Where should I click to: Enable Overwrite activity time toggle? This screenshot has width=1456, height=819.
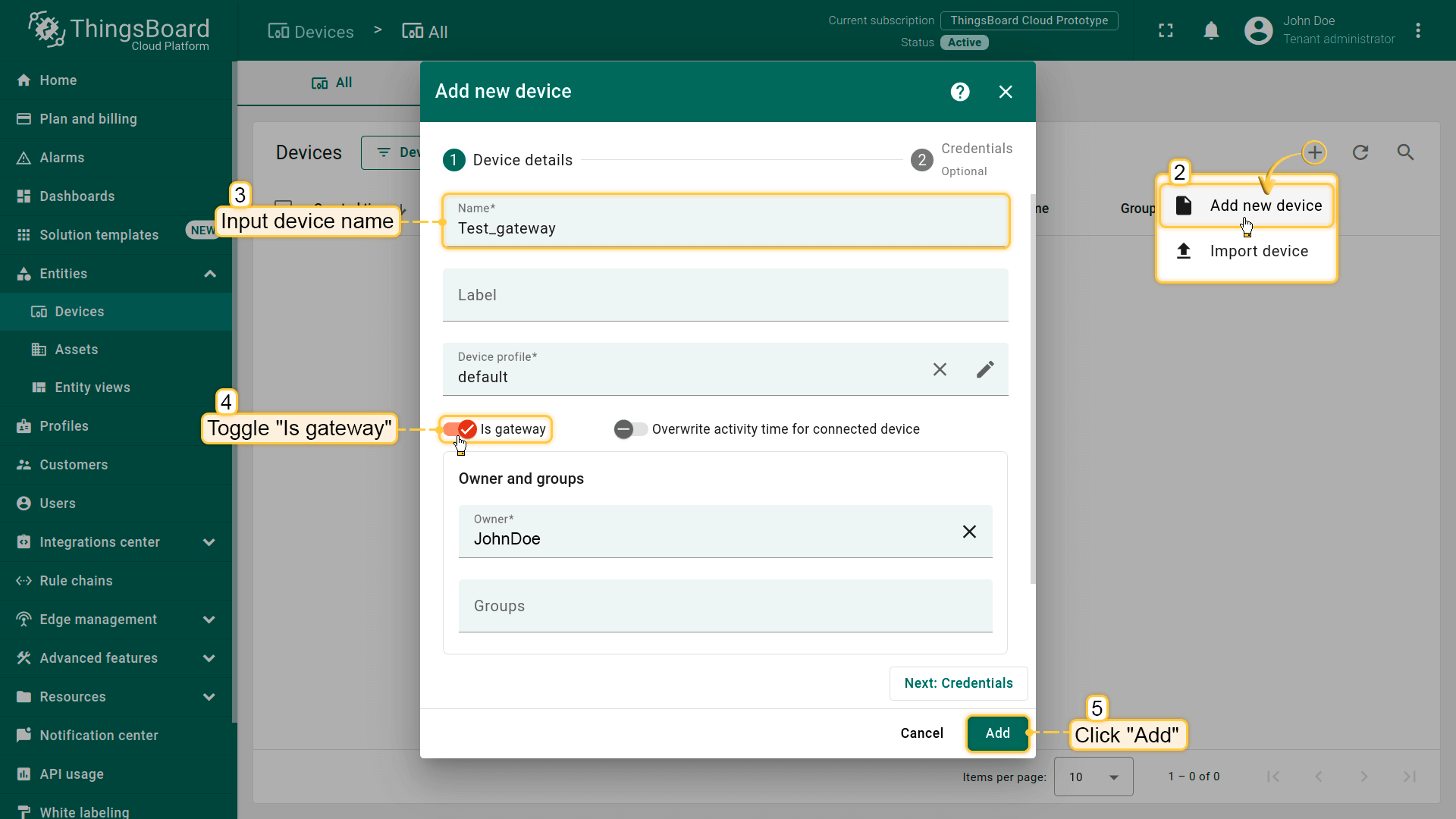click(630, 429)
